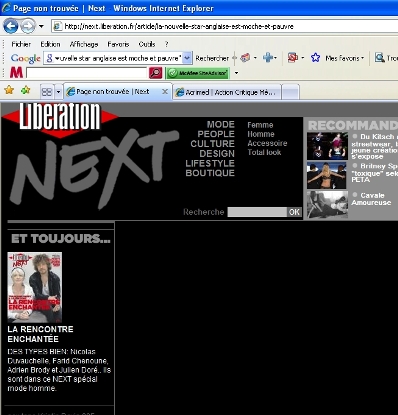
Task: Open the Quick Tabs grid icon
Action: [x=47, y=92]
